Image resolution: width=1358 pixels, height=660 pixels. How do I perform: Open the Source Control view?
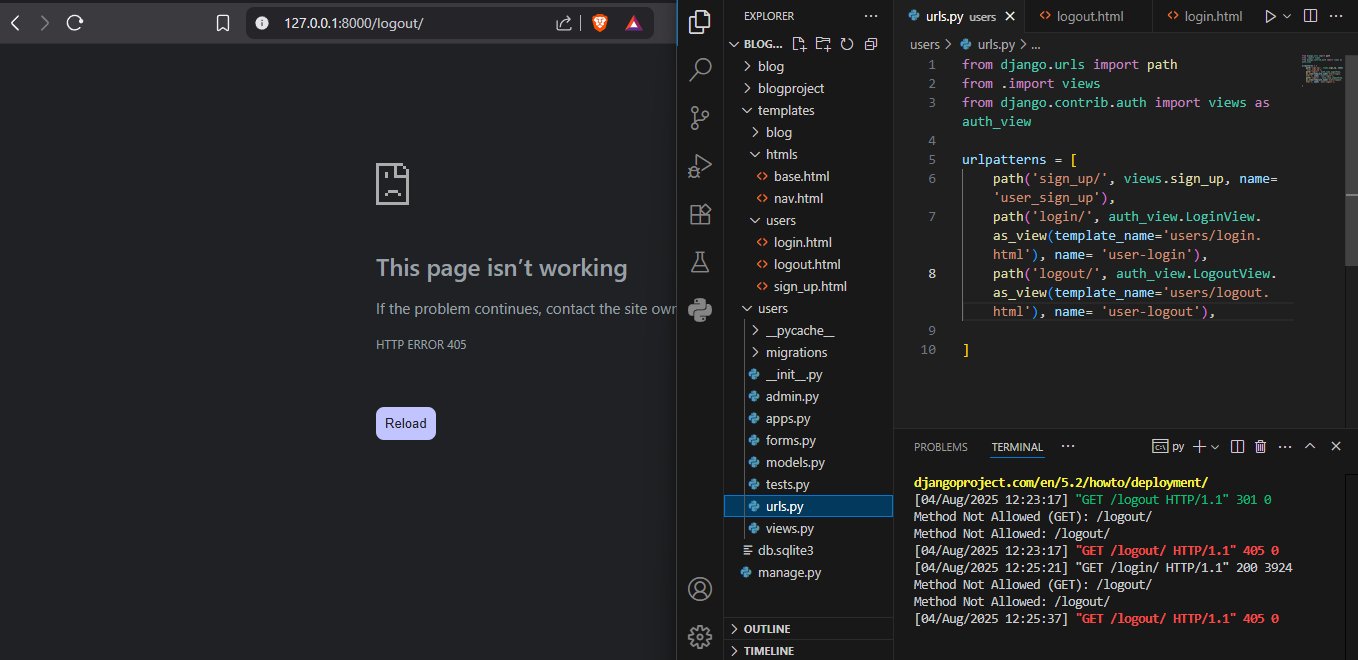pyautogui.click(x=701, y=118)
